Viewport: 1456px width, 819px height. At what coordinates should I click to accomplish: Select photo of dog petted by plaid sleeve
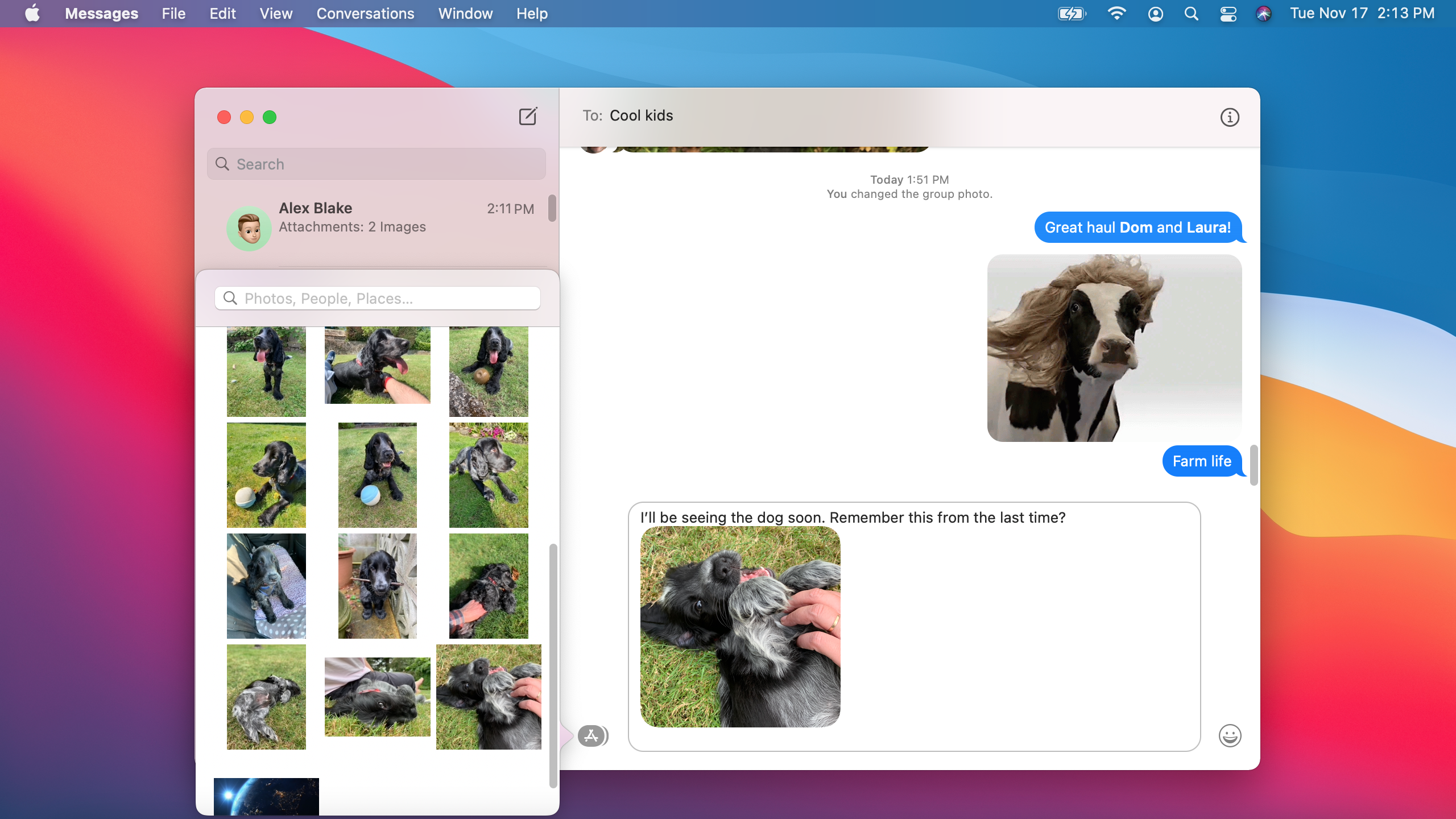tap(489, 586)
